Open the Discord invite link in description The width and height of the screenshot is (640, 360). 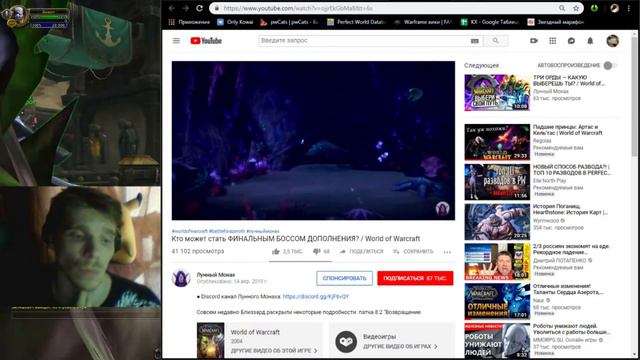[316, 297]
